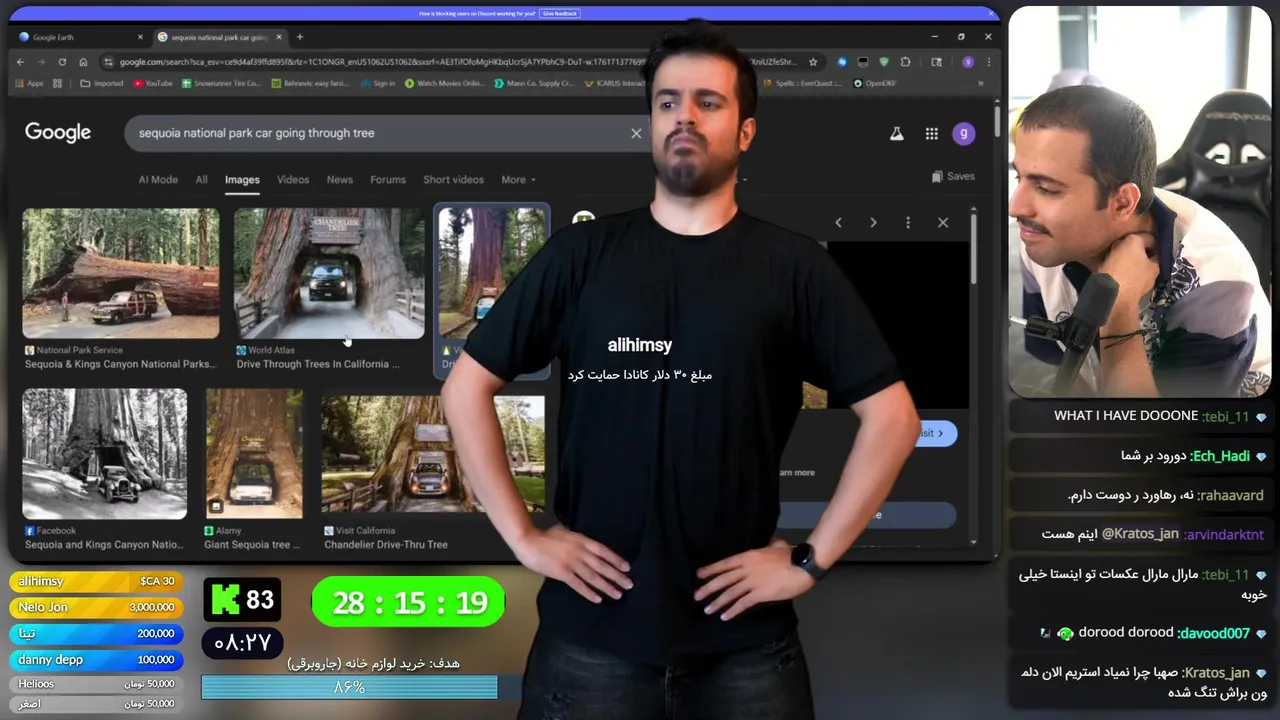Open the Mann Co. Supply Cr bookmark
Image resolution: width=1280 pixels, height=720 pixels.
[534, 84]
